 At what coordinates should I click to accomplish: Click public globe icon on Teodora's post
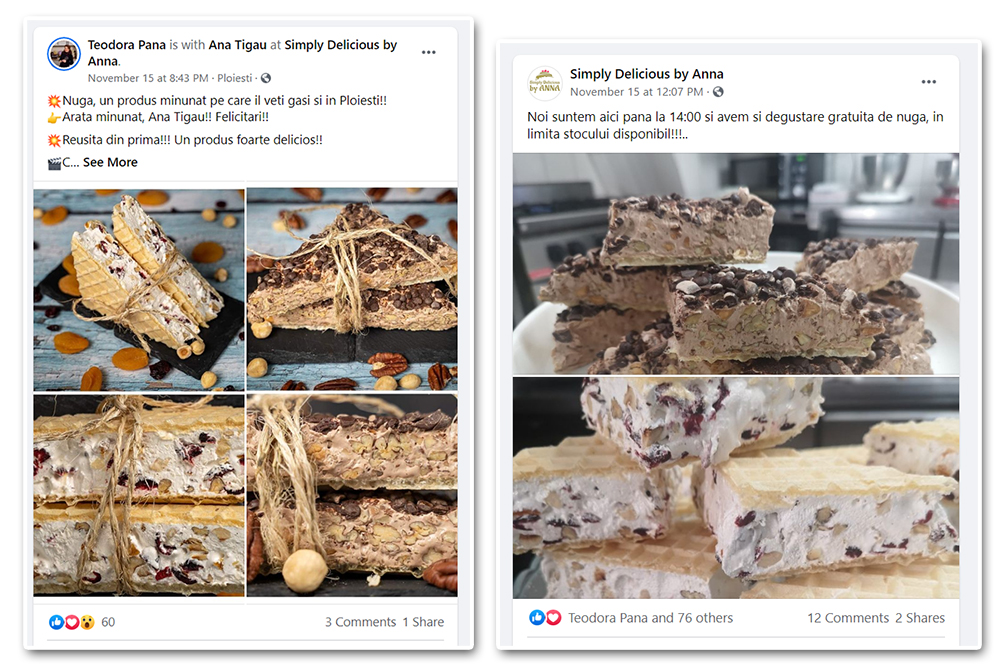click(x=266, y=78)
